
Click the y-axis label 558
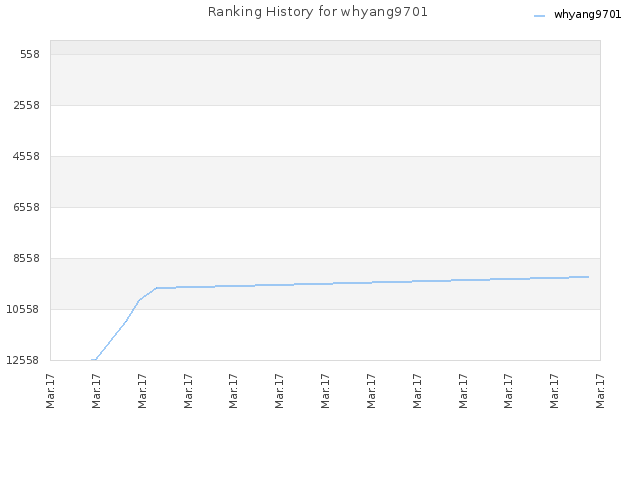tap(30, 54)
